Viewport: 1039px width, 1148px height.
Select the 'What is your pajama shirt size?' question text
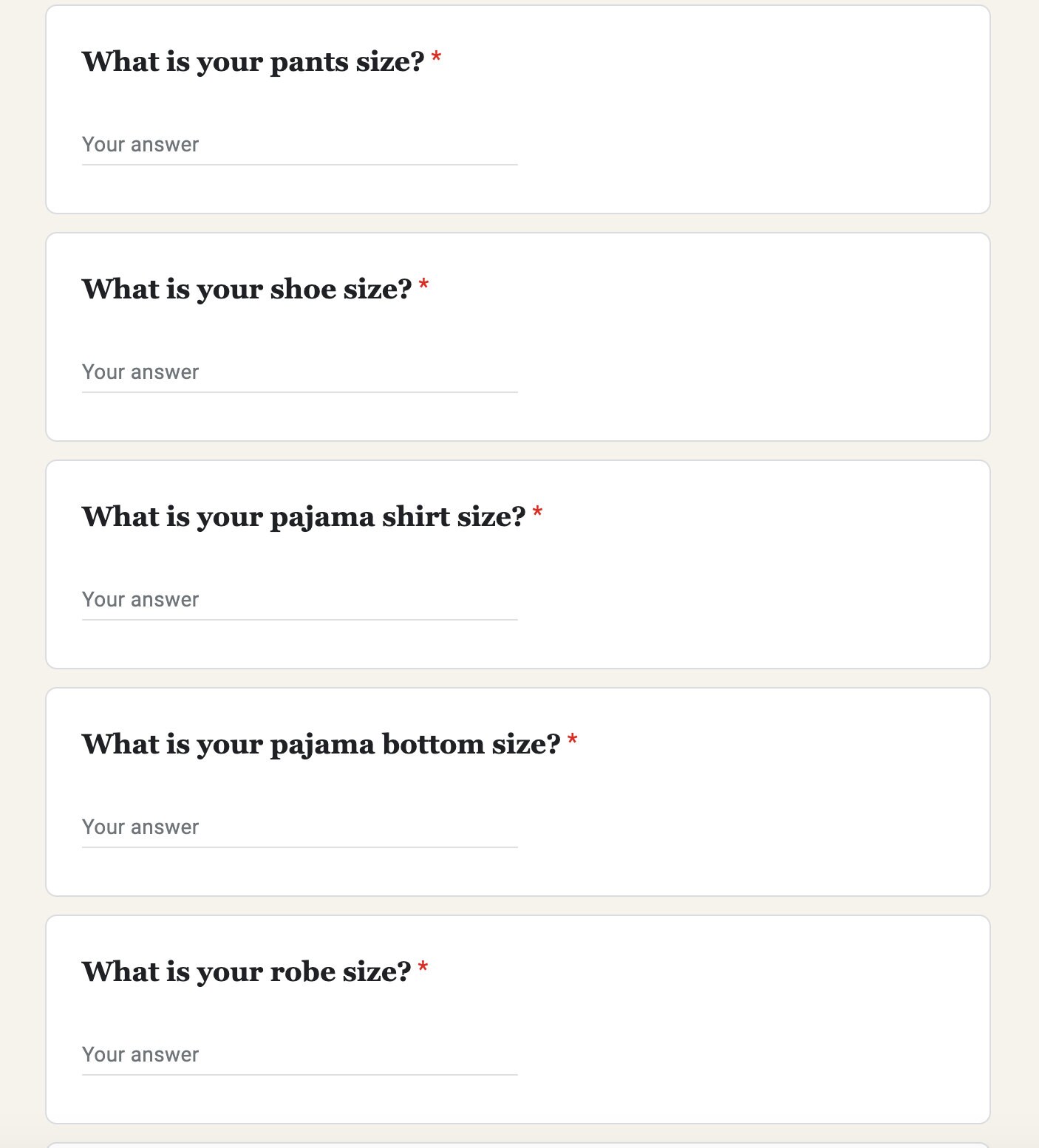(304, 517)
